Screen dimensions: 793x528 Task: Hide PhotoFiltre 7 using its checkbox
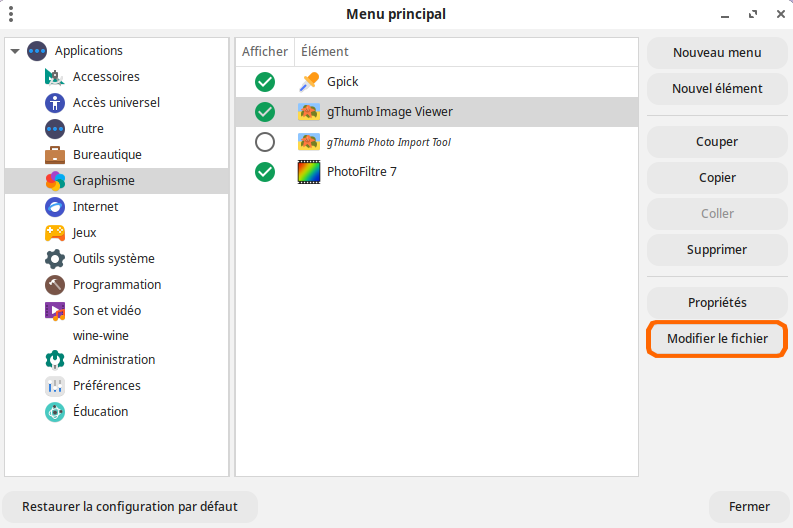(x=265, y=172)
